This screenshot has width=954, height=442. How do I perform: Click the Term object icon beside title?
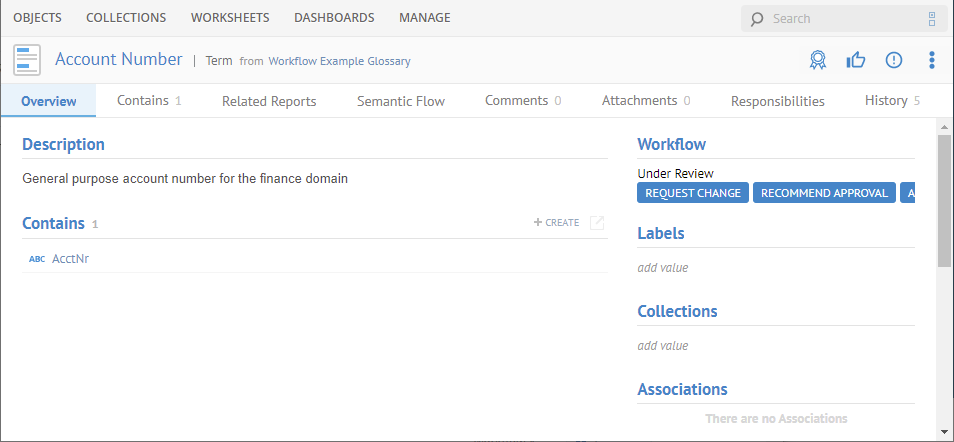point(27,60)
